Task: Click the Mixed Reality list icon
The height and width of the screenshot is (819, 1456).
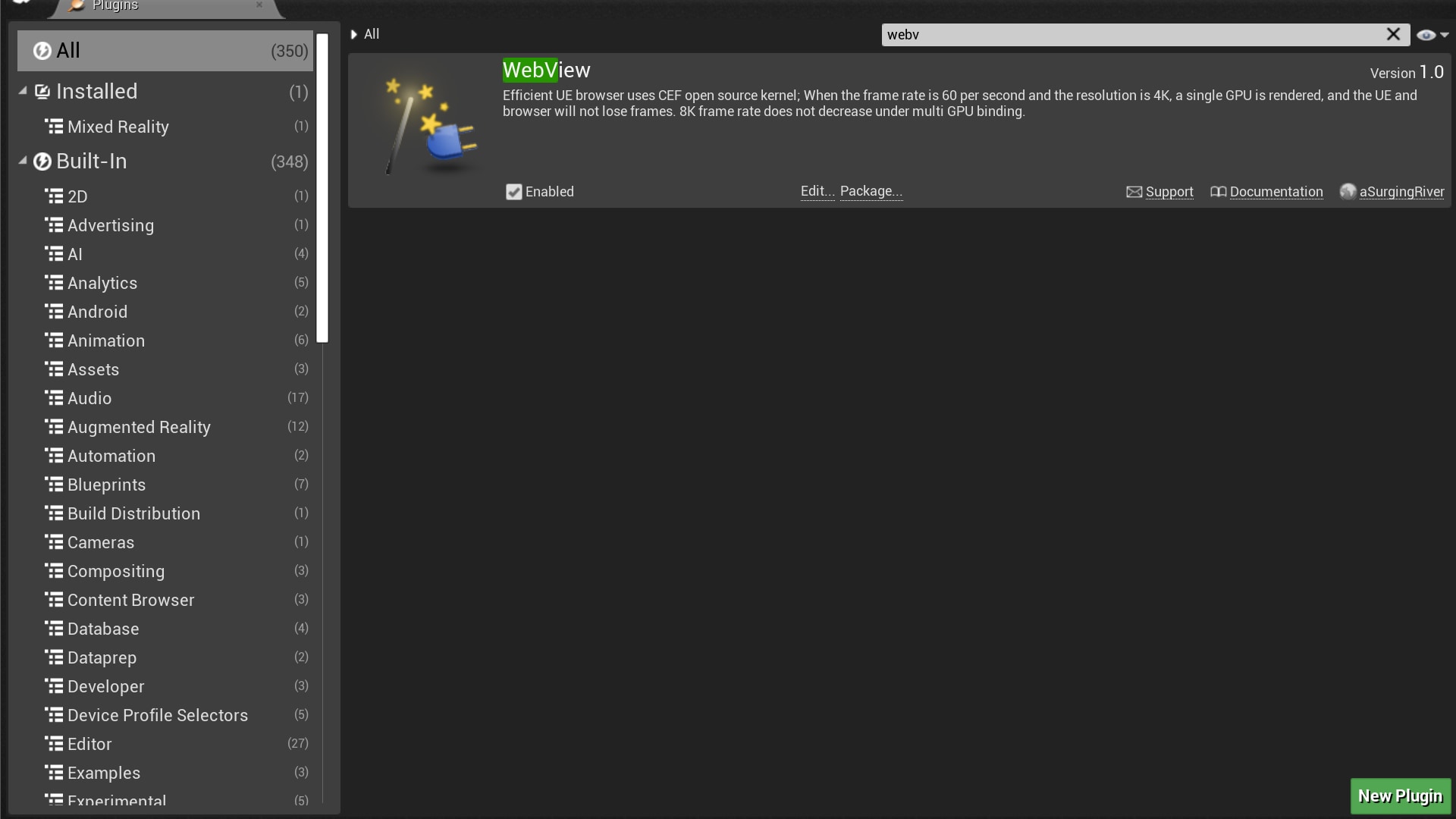Action: [54, 127]
